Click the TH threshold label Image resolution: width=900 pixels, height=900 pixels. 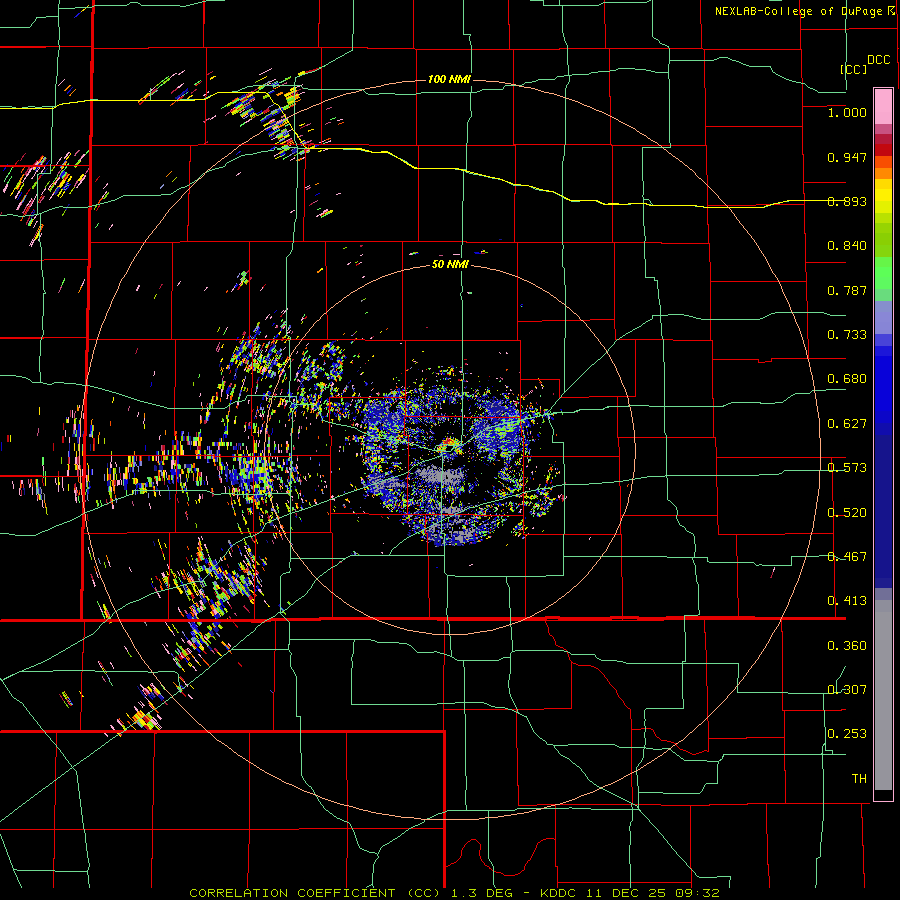[x=859, y=779]
